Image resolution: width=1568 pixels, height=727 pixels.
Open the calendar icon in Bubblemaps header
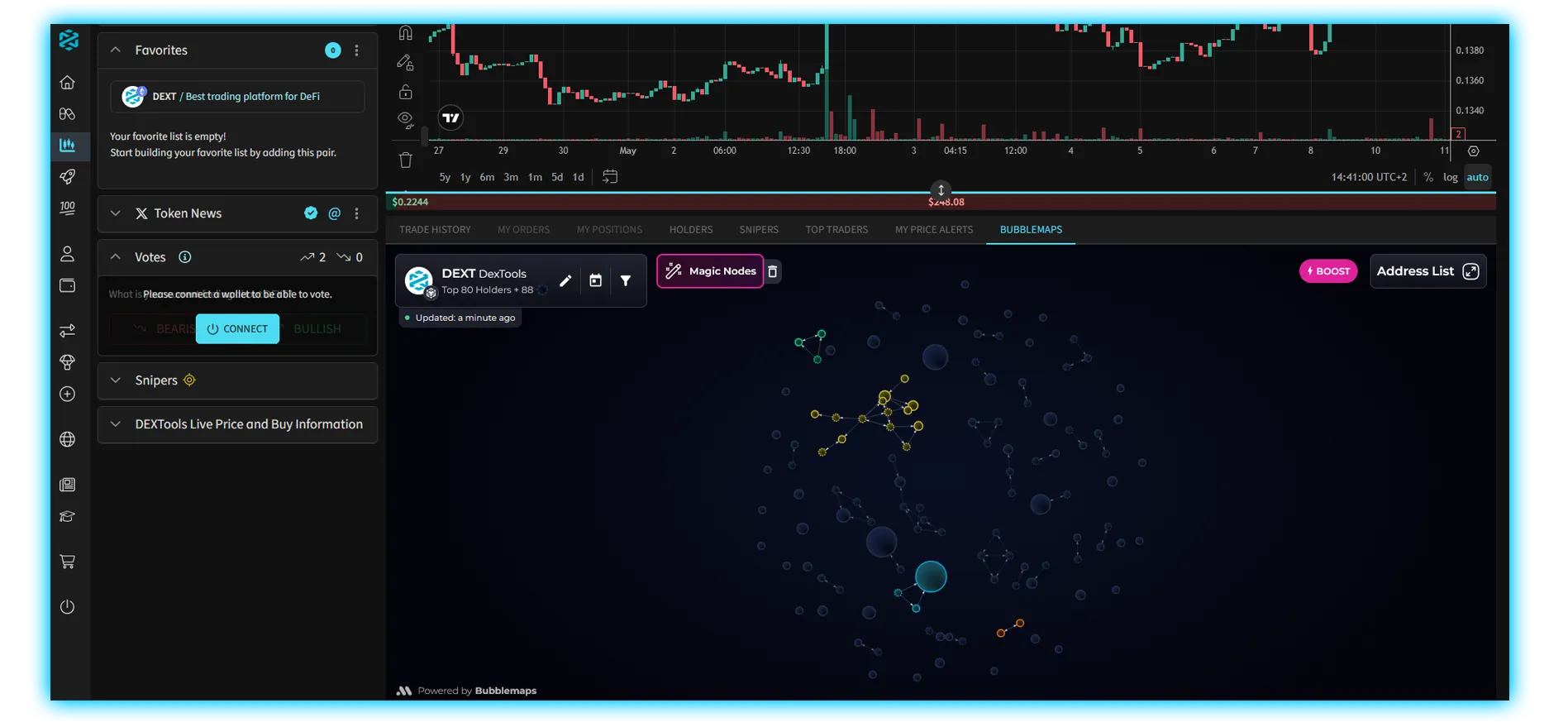[x=595, y=280]
